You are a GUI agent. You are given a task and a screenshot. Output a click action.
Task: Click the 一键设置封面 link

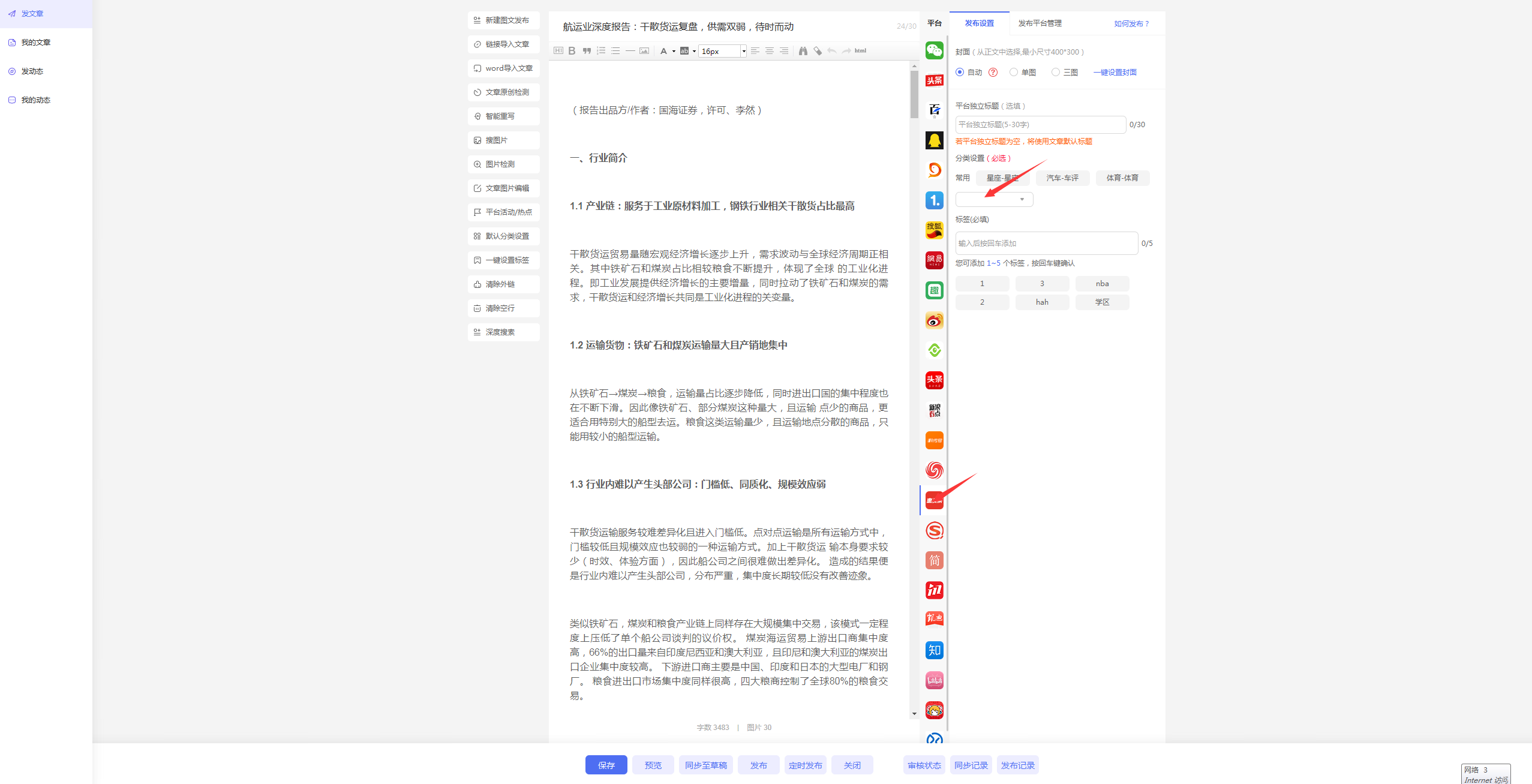1115,73
